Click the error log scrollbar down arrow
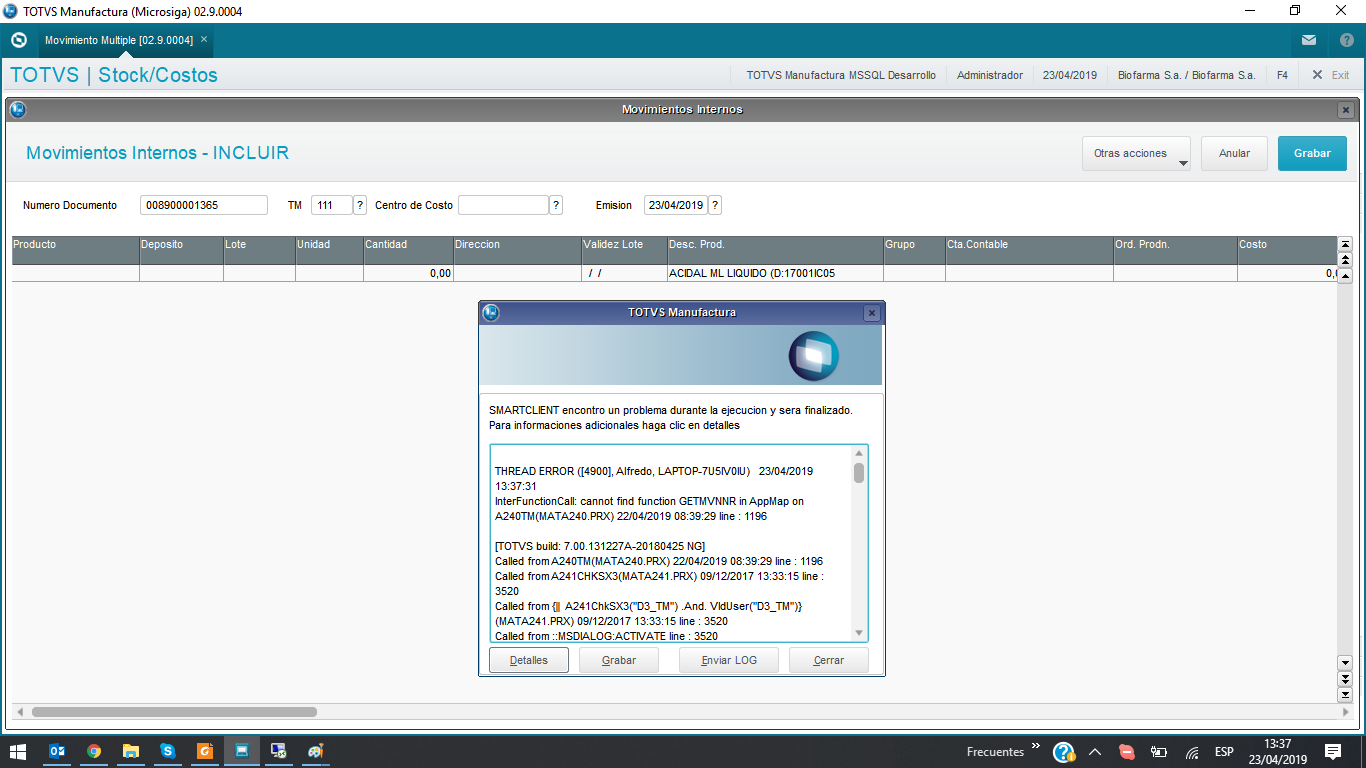This screenshot has width=1366, height=768. coord(859,632)
